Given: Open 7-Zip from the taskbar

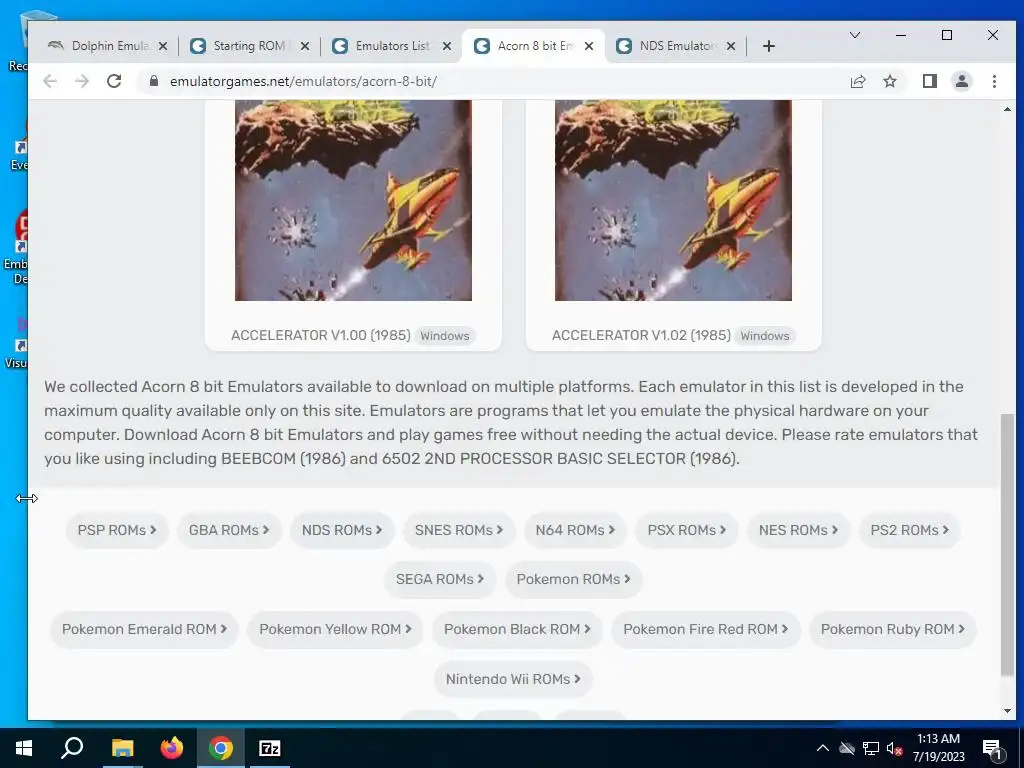Looking at the screenshot, I should 270,748.
